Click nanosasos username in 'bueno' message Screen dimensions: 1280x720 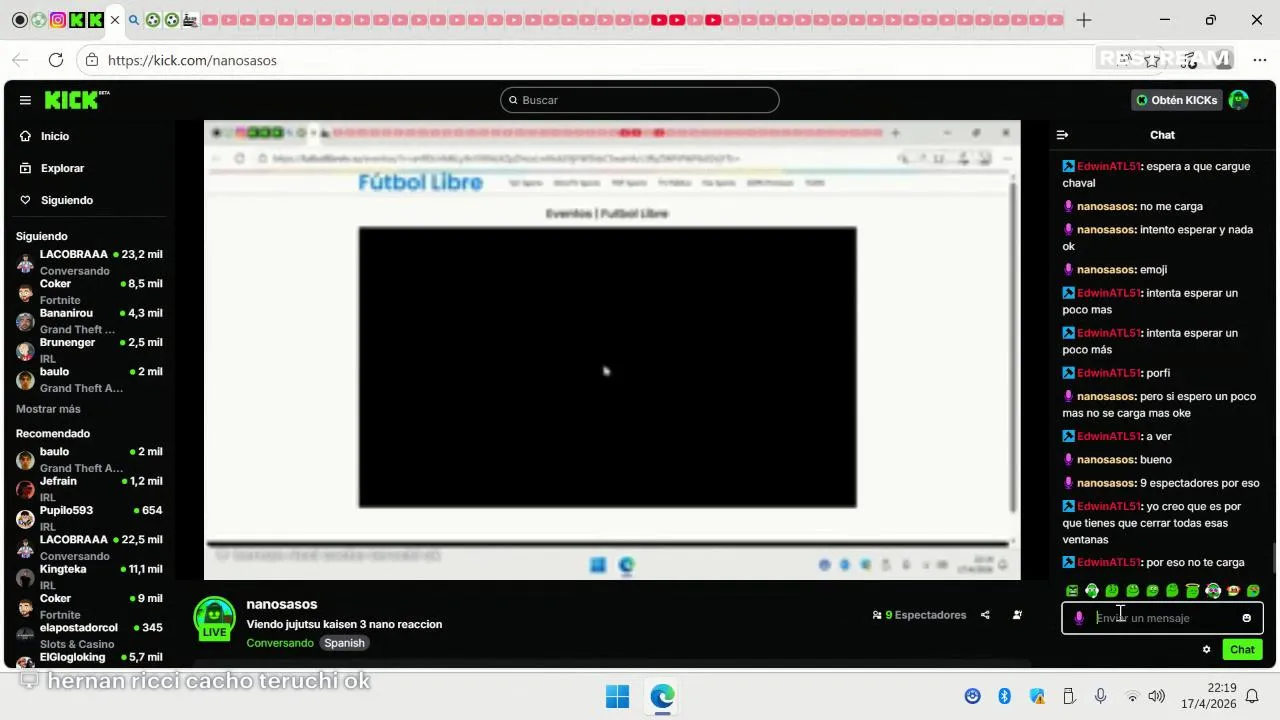1105,460
